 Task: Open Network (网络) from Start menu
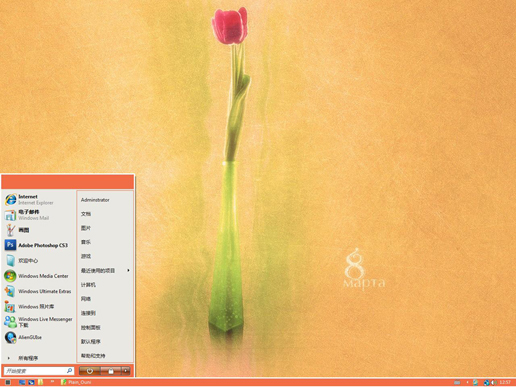click(x=105, y=299)
